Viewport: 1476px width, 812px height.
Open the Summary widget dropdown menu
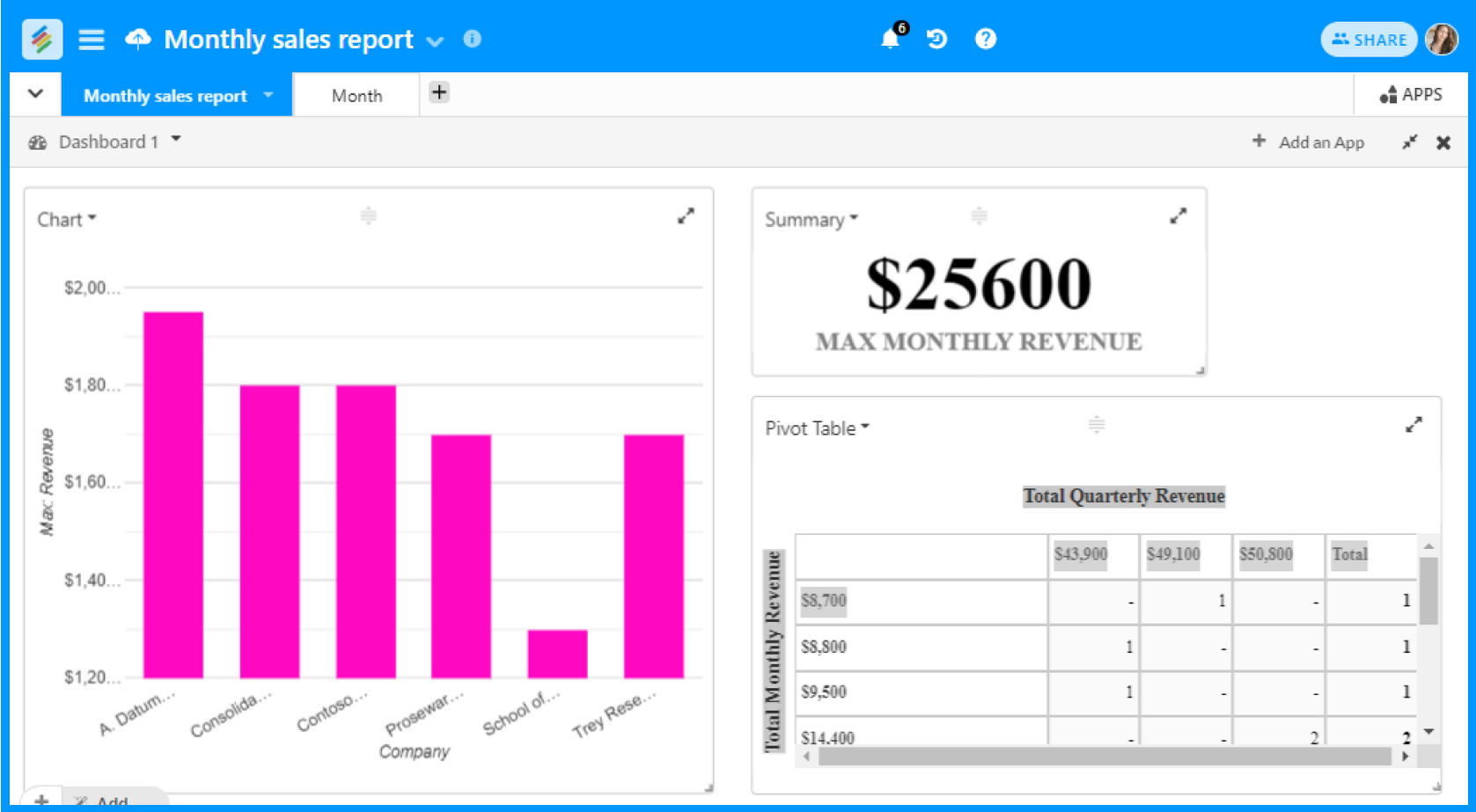(811, 220)
